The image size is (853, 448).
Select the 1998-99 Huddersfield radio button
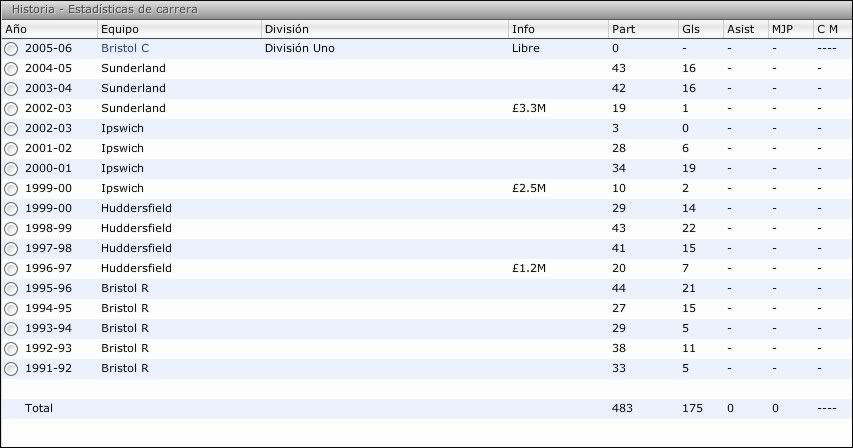click(11, 229)
